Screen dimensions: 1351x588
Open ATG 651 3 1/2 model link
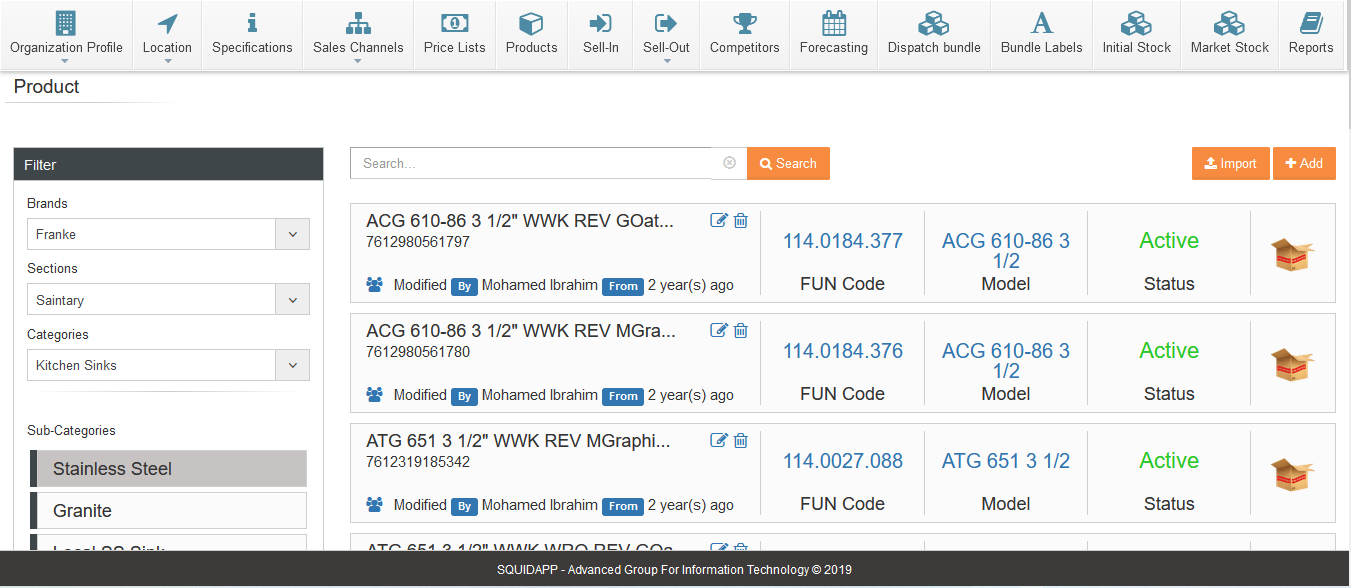[x=1006, y=461]
